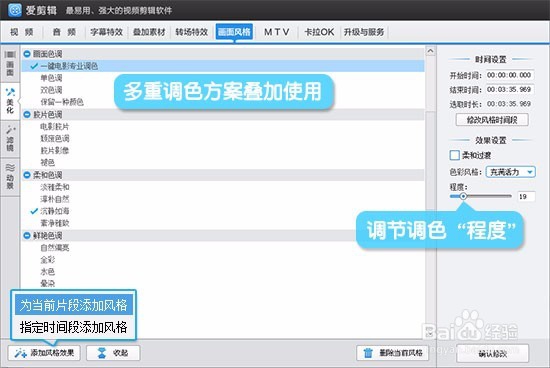This screenshot has width=550, height=368.
Task: Select the 褪色 style
Action: [48, 163]
